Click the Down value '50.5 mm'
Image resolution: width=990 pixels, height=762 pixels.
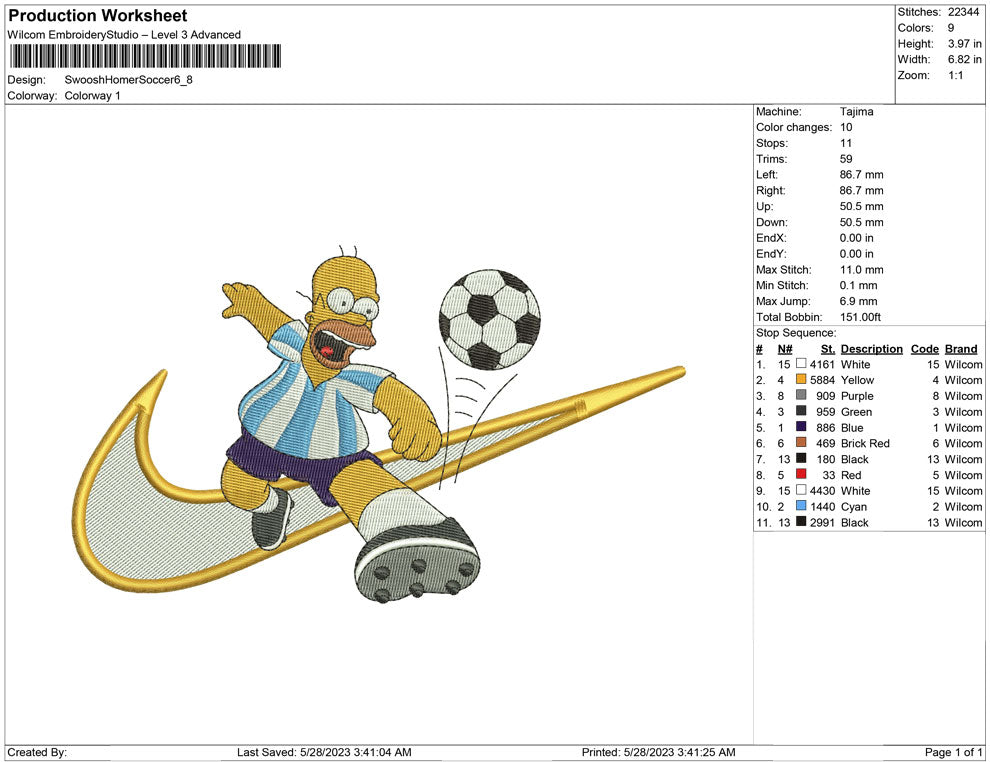click(x=862, y=222)
